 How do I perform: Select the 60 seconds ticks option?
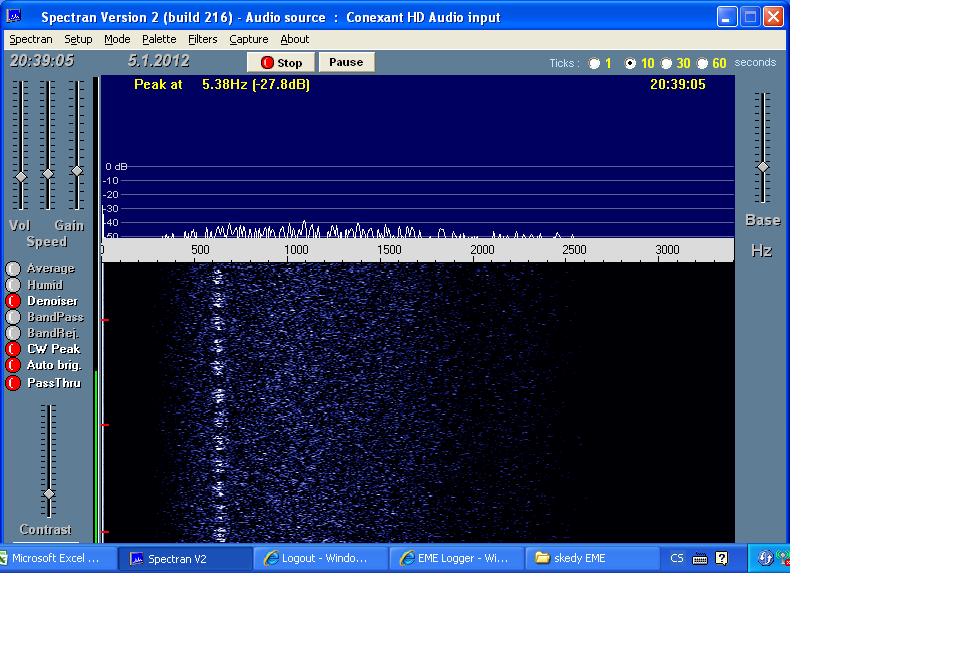click(703, 63)
